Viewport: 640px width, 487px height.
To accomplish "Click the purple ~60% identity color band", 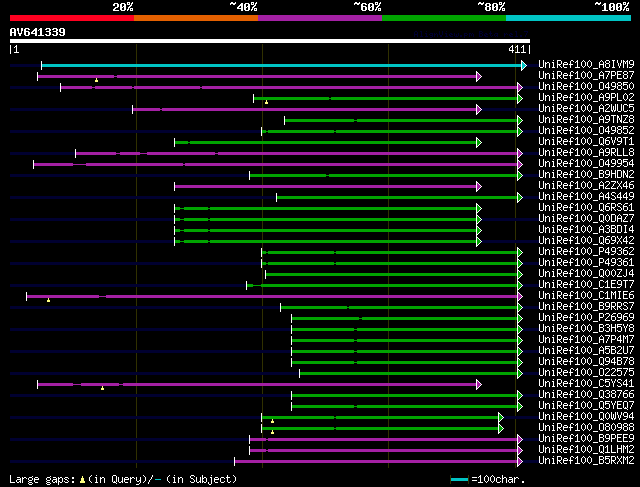I will coord(320,18).
